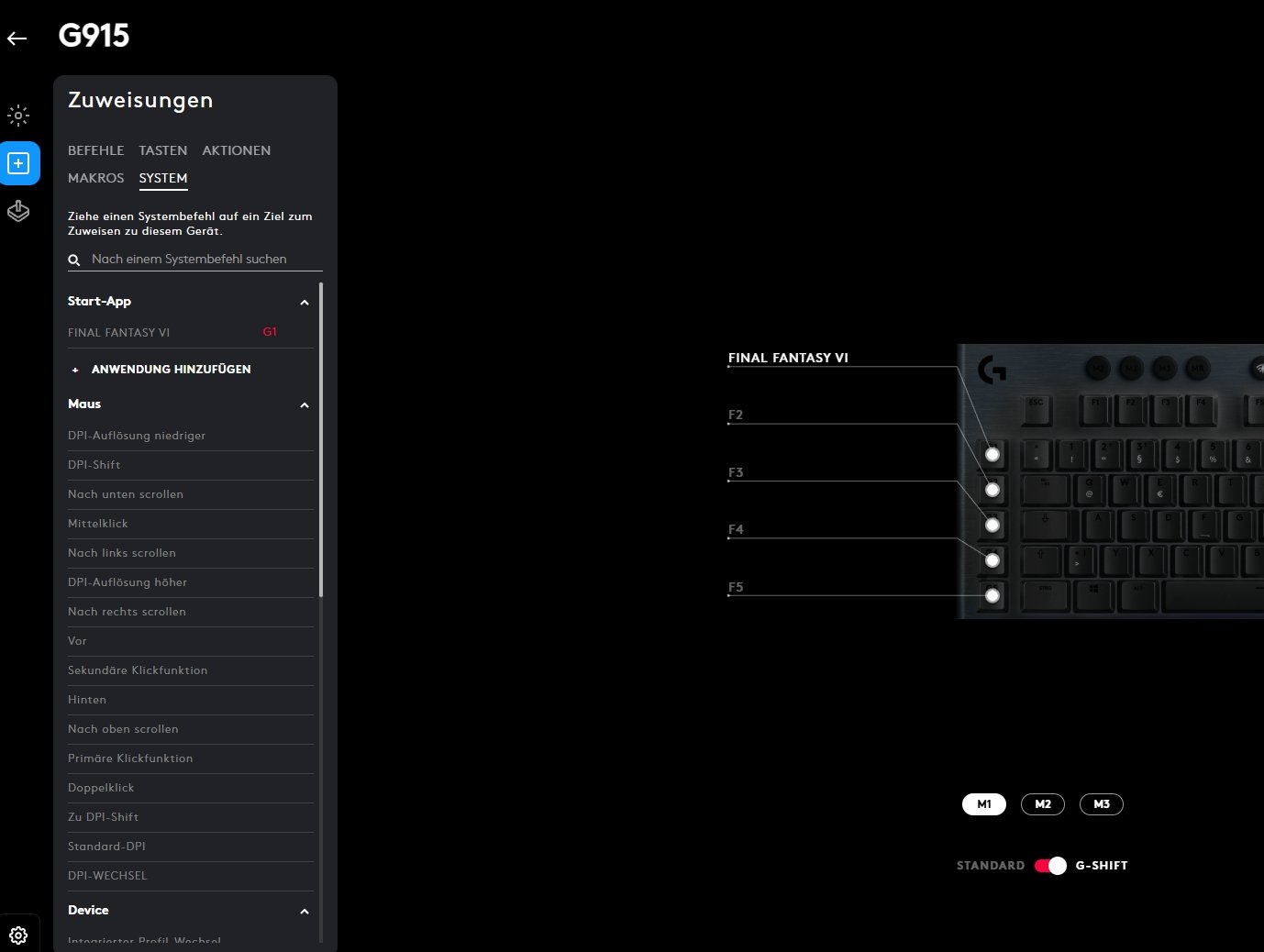Select Primäre Klickfunktion command

(191, 758)
